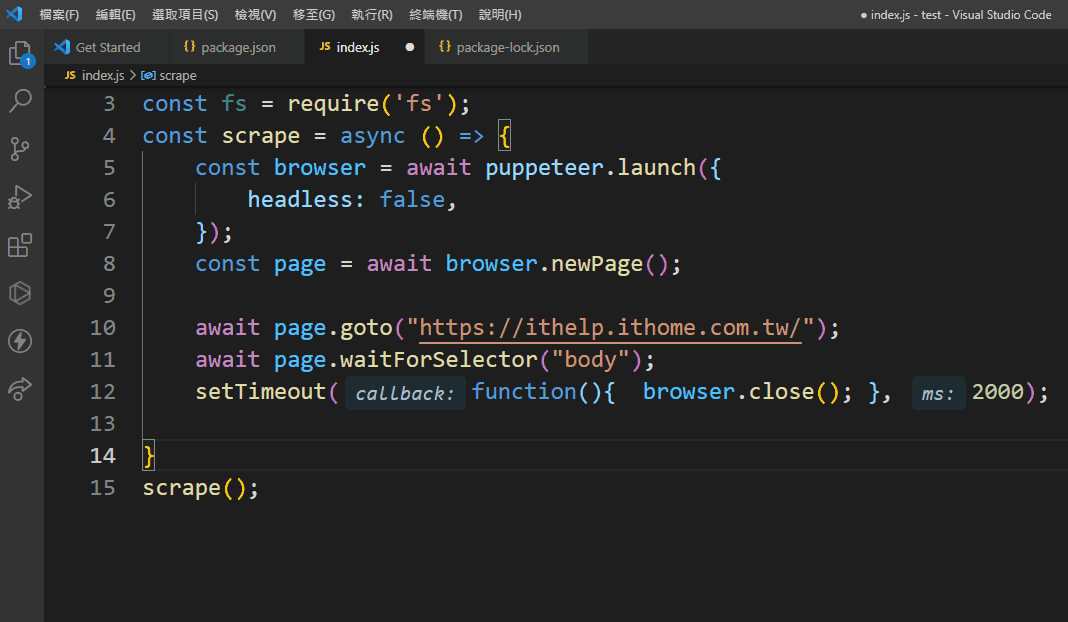Open the Search view icon
This screenshot has height=622, width=1068.
(x=20, y=101)
